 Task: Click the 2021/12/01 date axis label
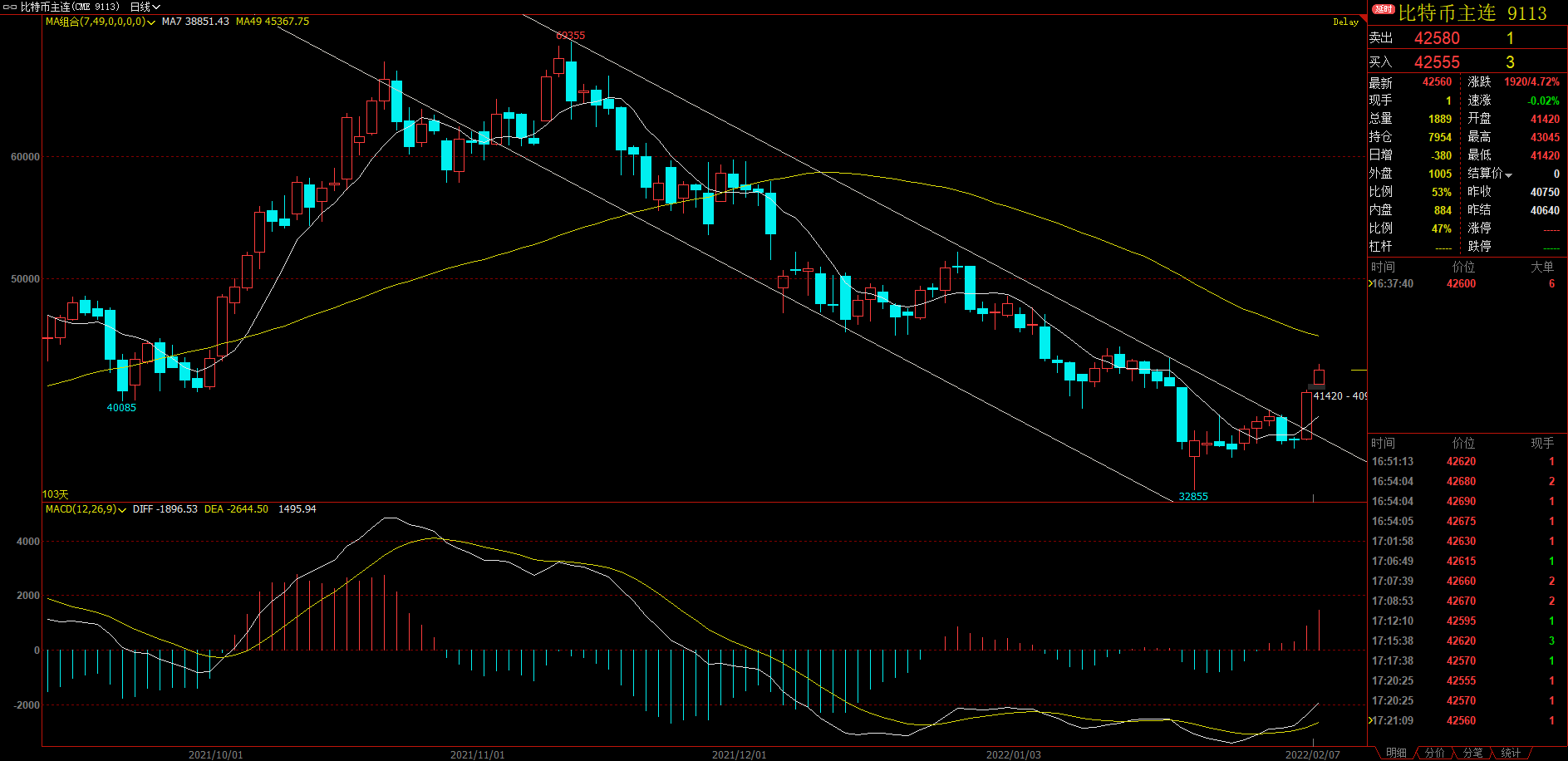[x=739, y=754]
